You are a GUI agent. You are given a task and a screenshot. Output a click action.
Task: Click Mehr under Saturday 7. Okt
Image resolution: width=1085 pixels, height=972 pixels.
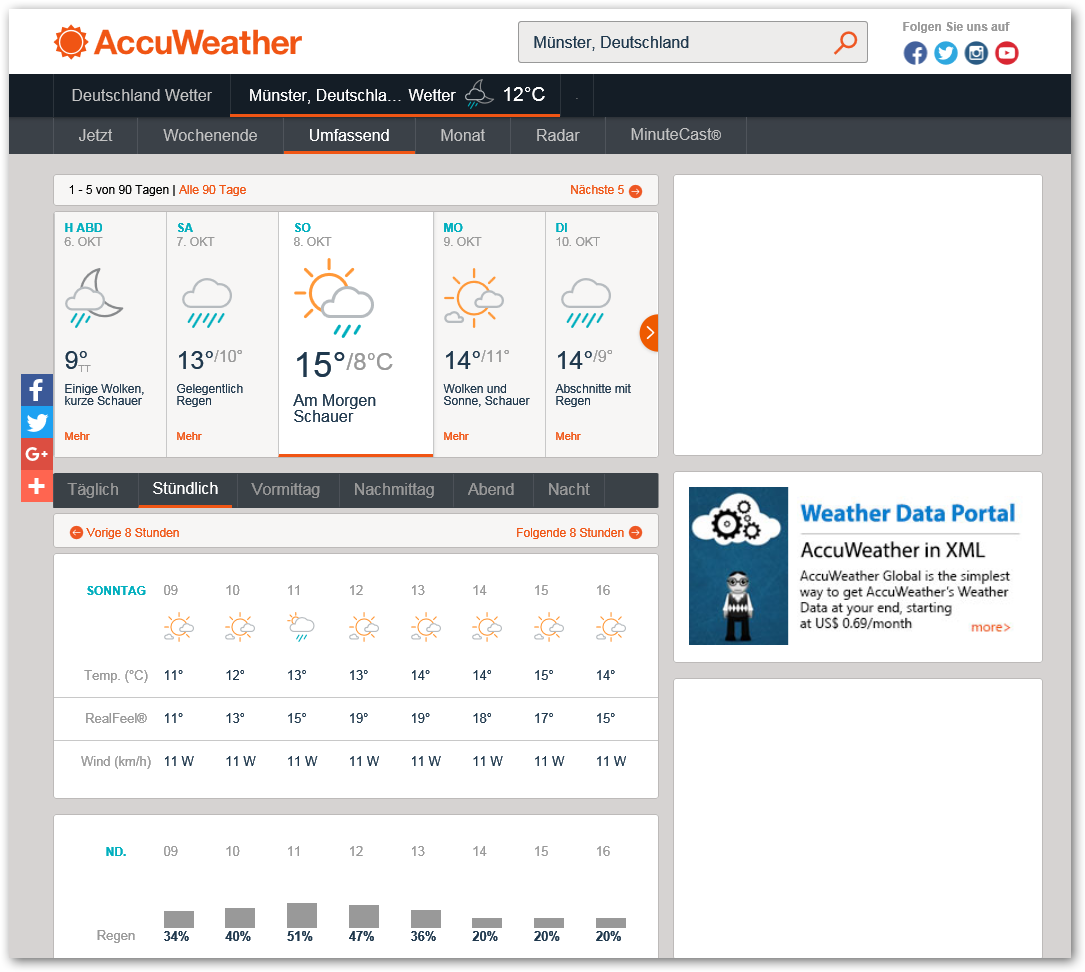pyautogui.click(x=189, y=436)
